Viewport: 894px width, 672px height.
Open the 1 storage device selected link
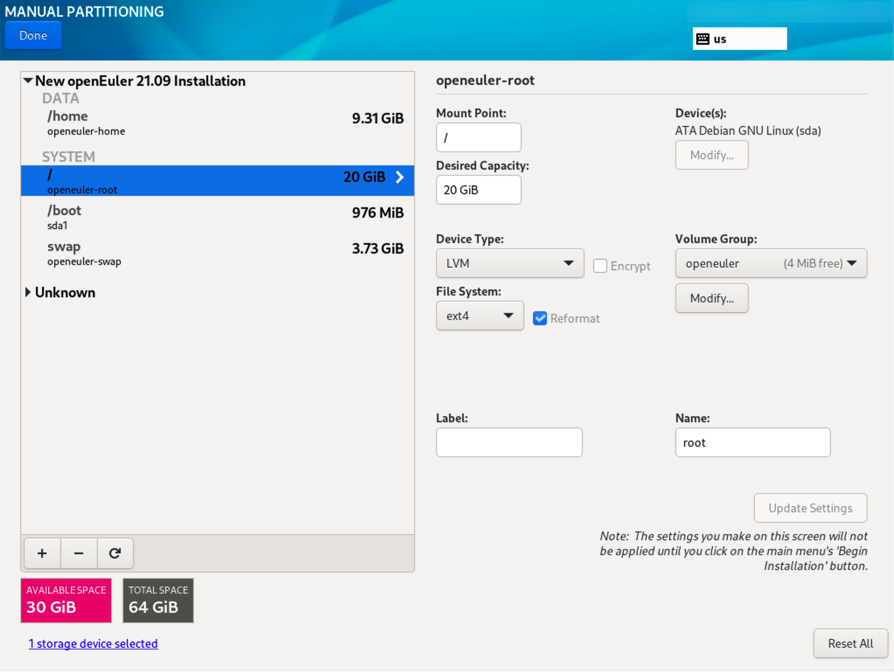94,644
